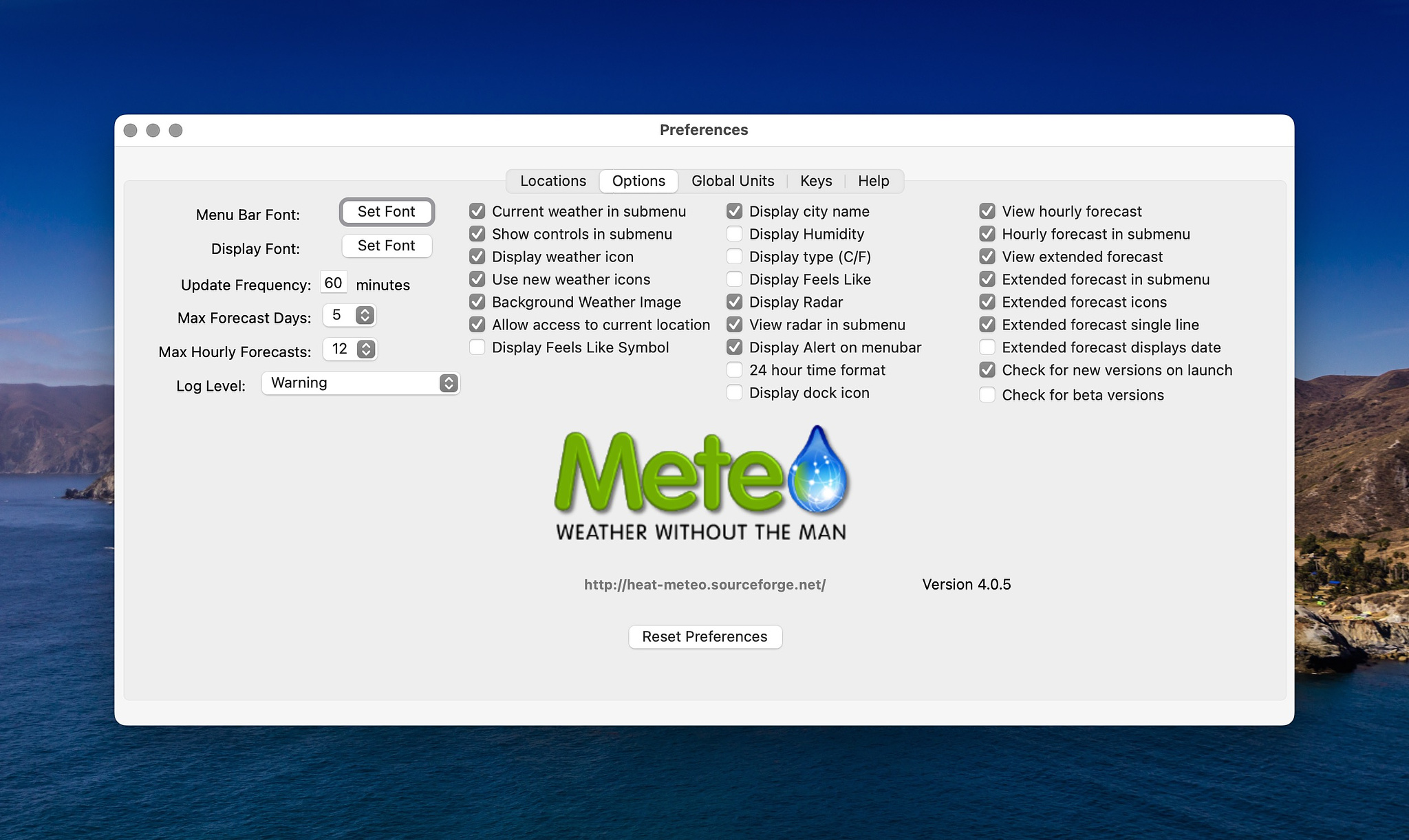Select the Options tab
The height and width of the screenshot is (840, 1409).
click(x=638, y=181)
